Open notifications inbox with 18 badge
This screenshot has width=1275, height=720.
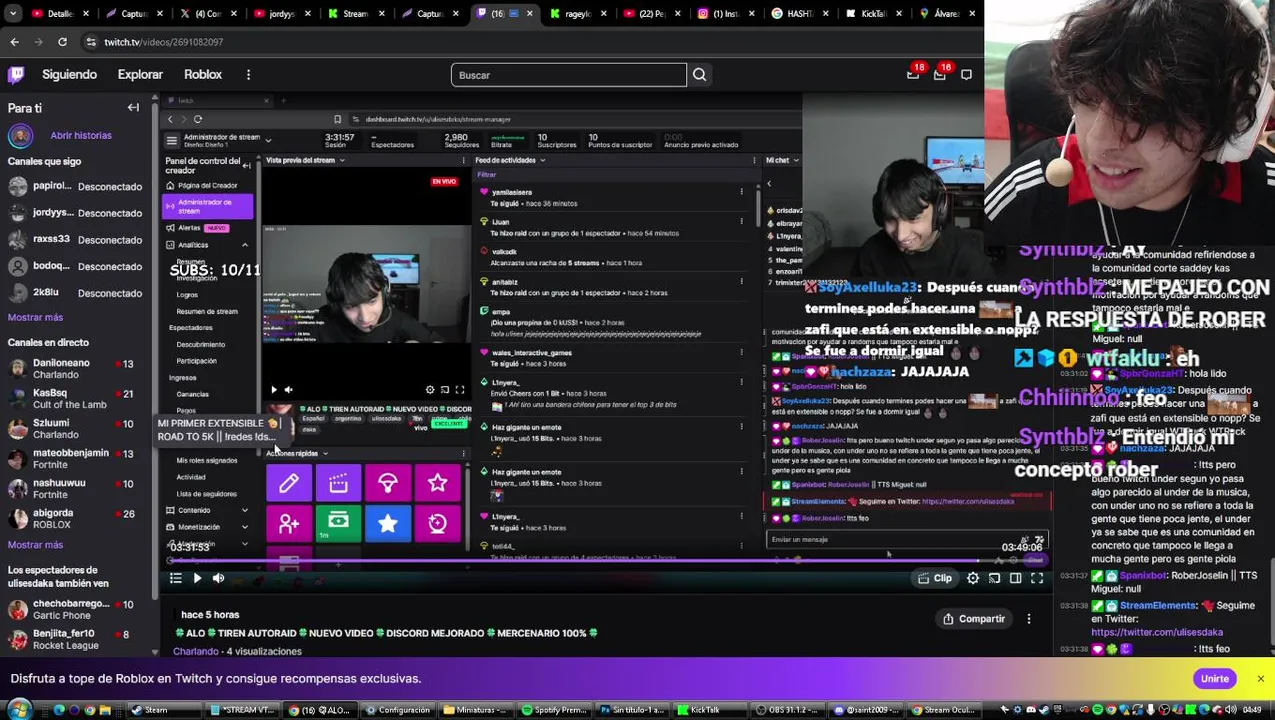point(914,73)
